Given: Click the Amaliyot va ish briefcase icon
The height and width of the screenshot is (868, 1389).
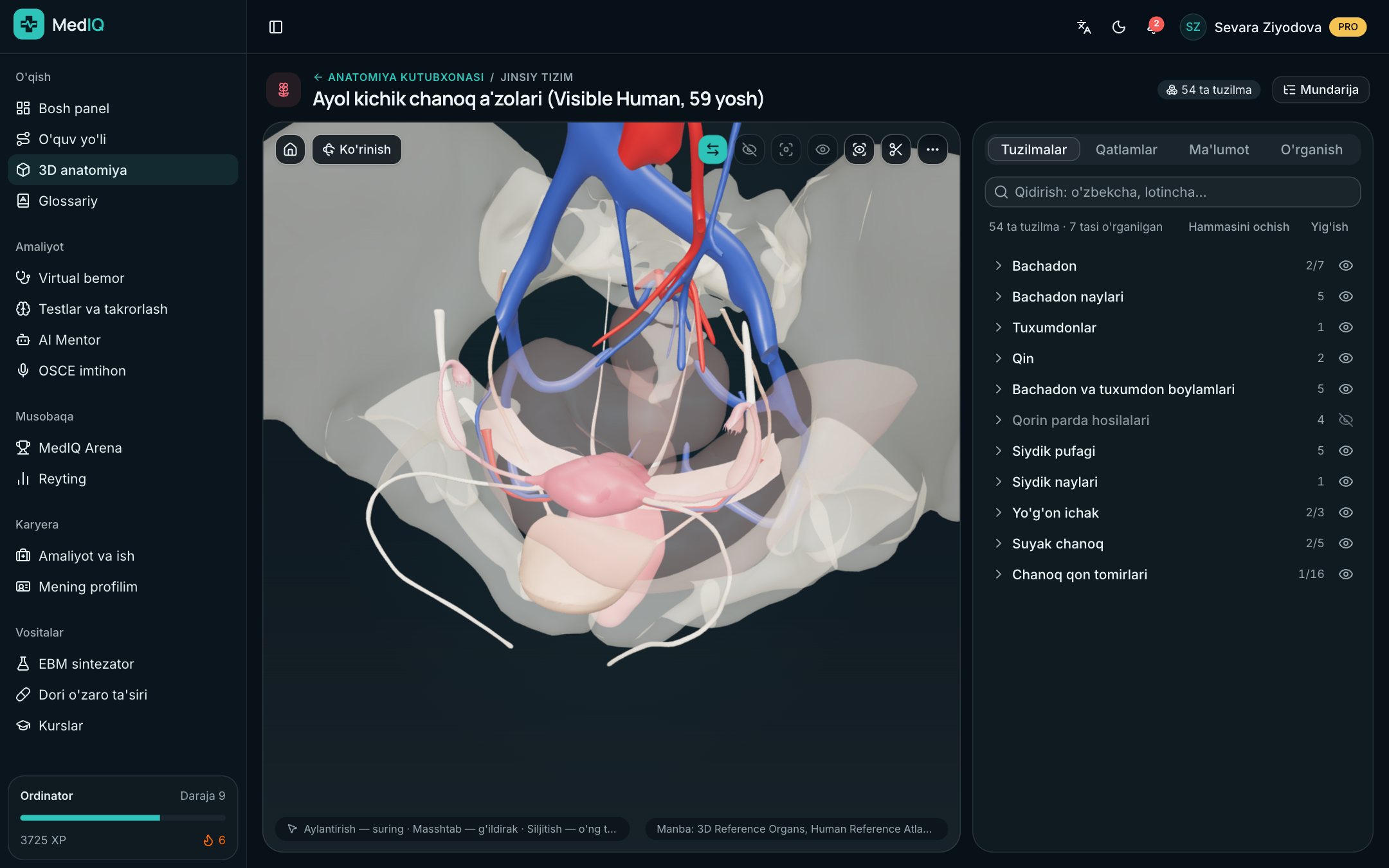Looking at the screenshot, I should pos(23,556).
